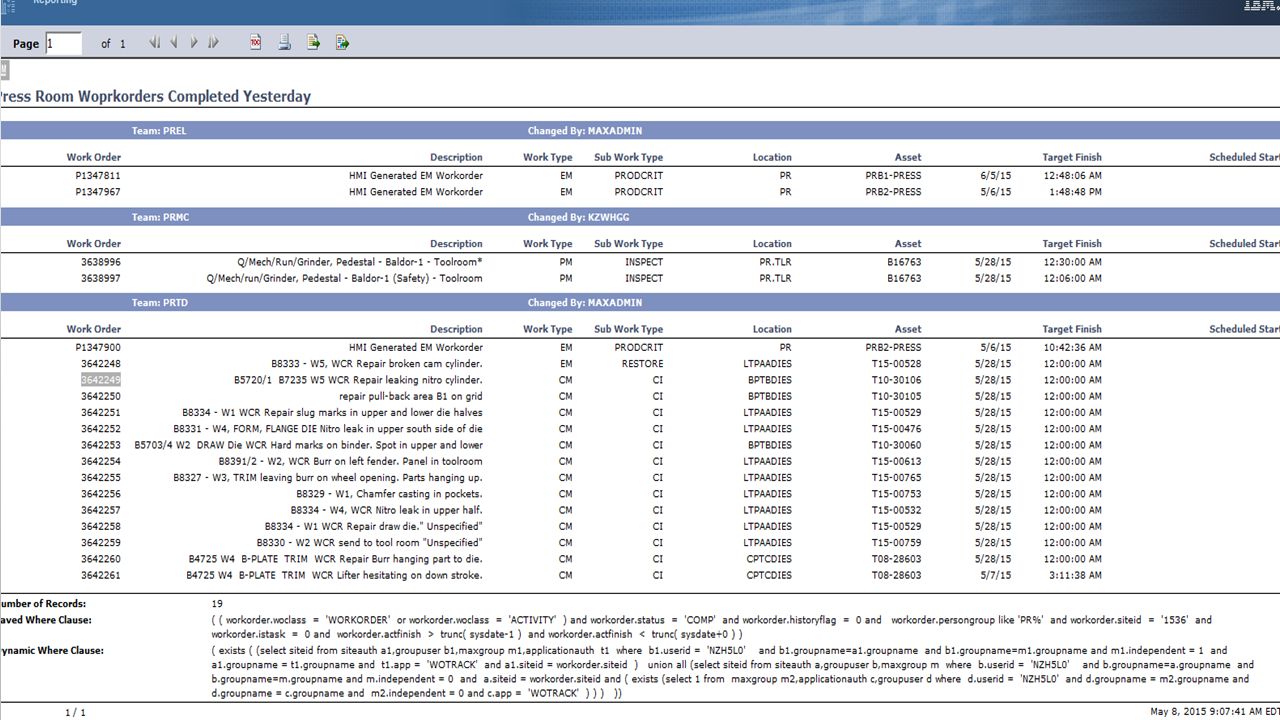Go to the first report page
This screenshot has width=1280, height=720.
154,43
